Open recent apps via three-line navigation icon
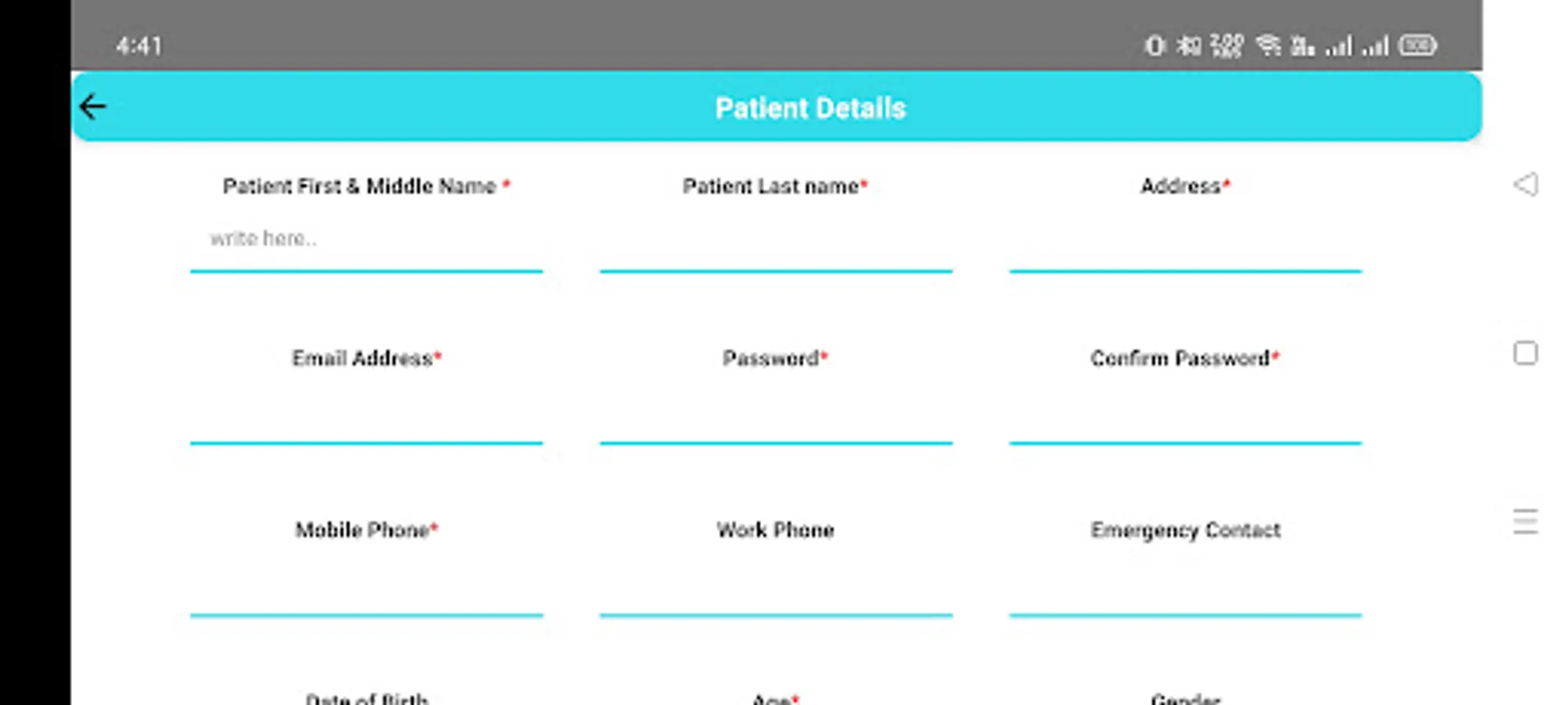Viewport: 1568px width, 705px height. (1525, 521)
